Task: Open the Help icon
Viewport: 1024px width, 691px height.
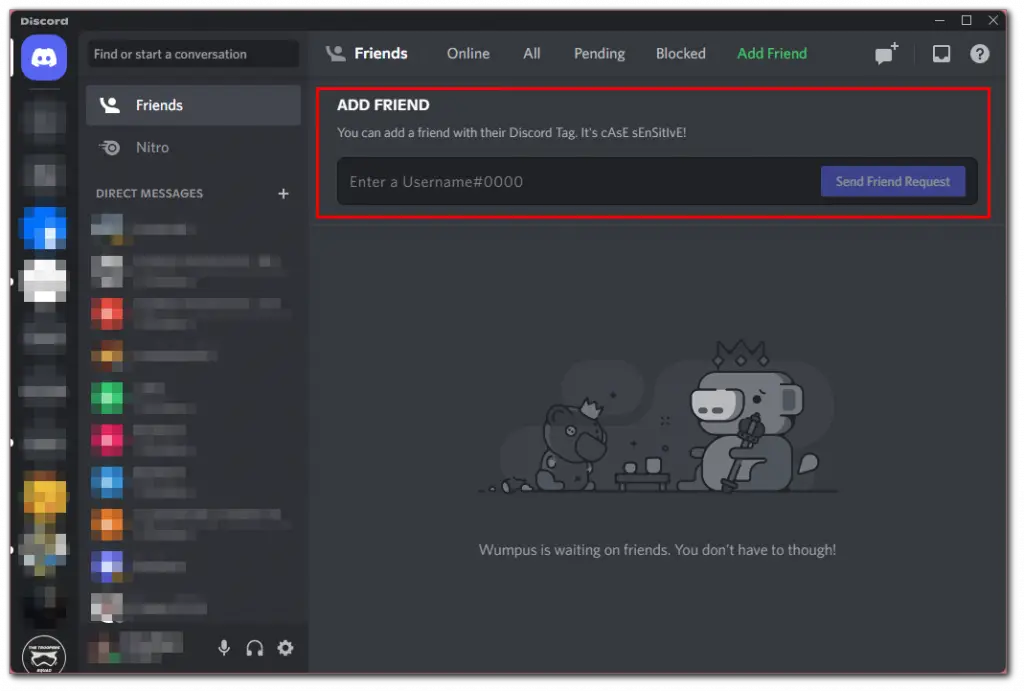Action: (x=979, y=53)
